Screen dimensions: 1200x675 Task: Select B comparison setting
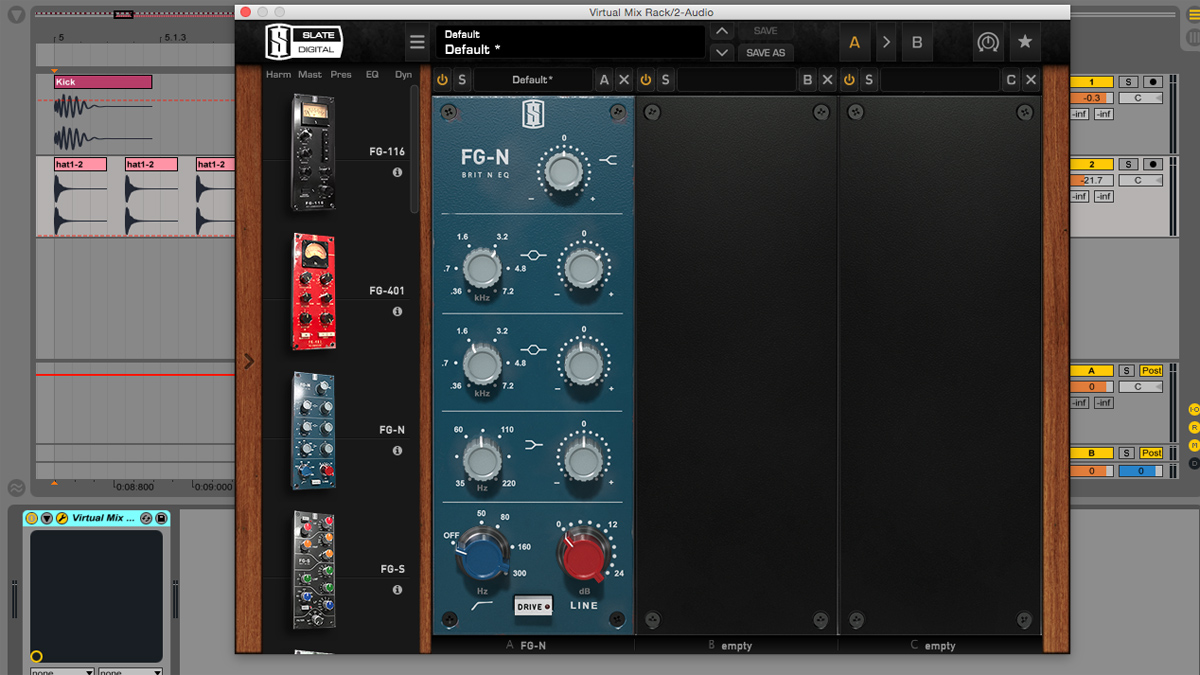click(917, 43)
